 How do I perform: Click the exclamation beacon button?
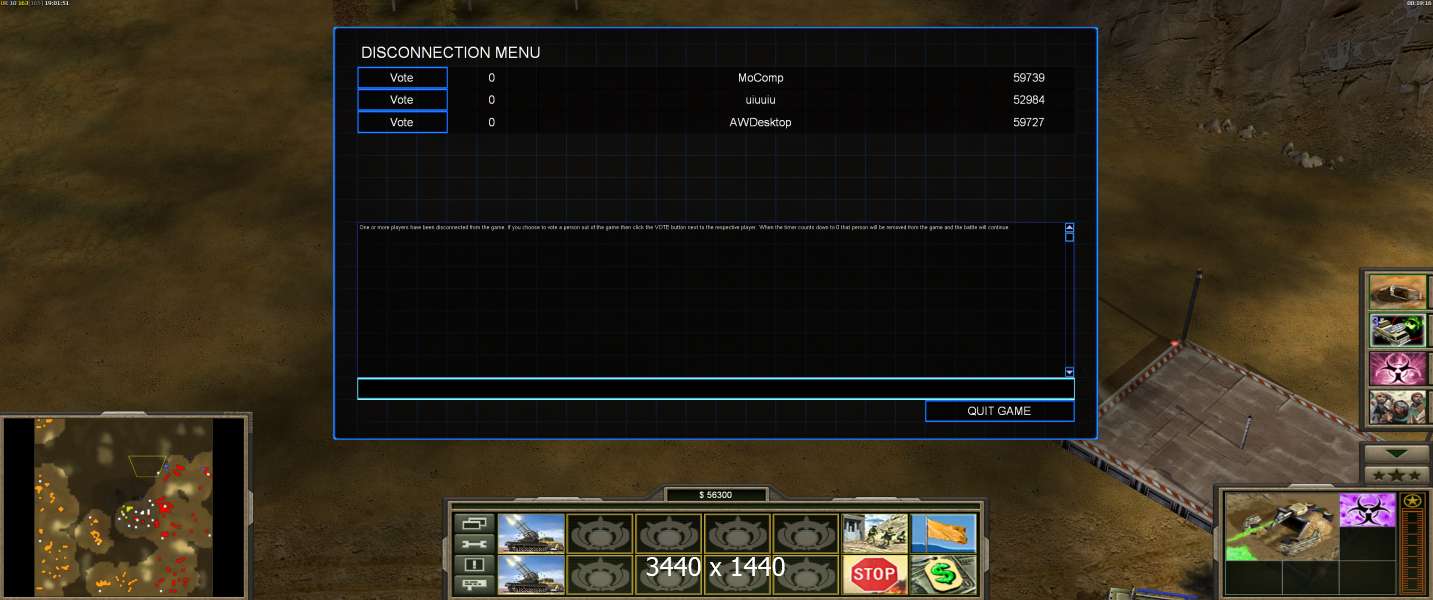point(474,563)
